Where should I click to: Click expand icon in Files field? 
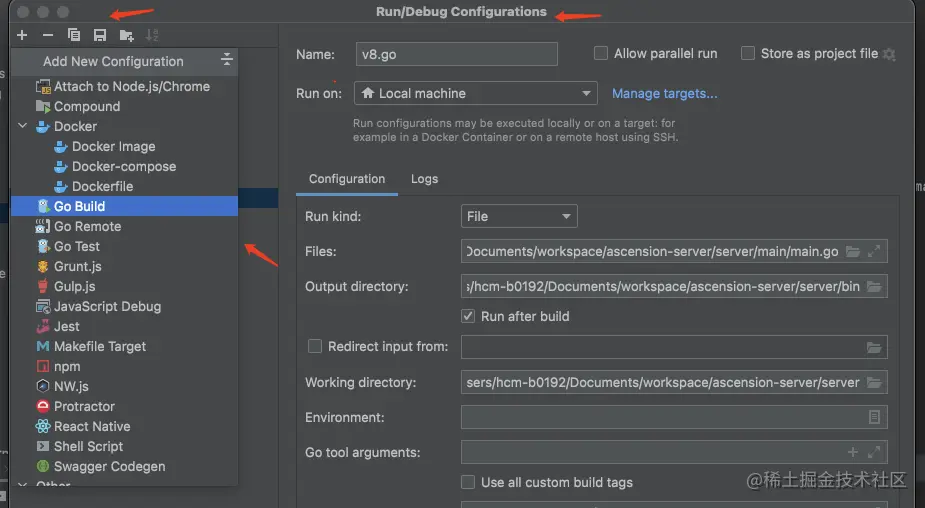pos(874,251)
